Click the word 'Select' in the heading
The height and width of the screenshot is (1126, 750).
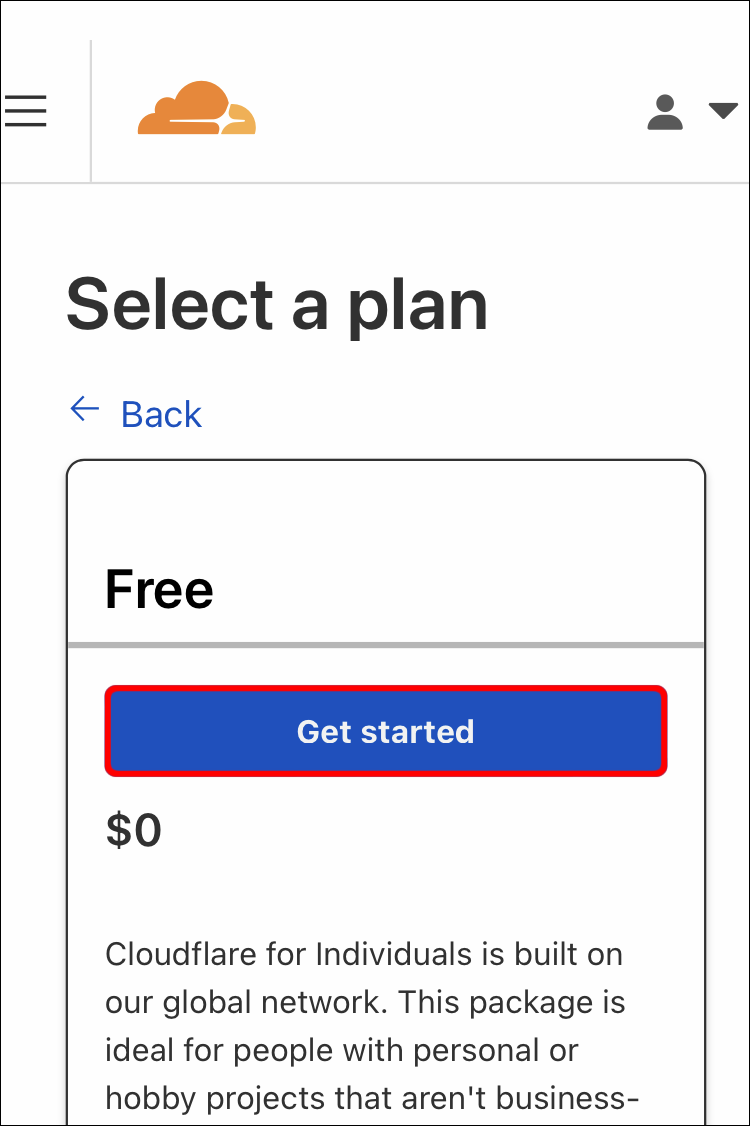[169, 304]
